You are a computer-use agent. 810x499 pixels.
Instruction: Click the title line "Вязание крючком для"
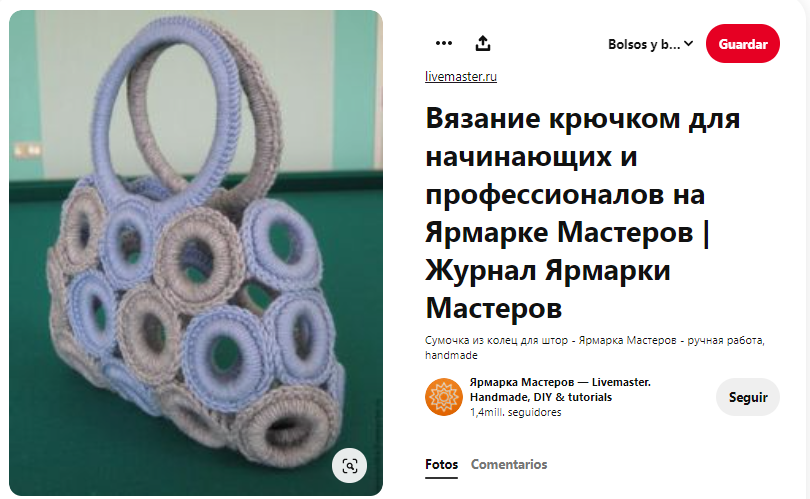583,119
